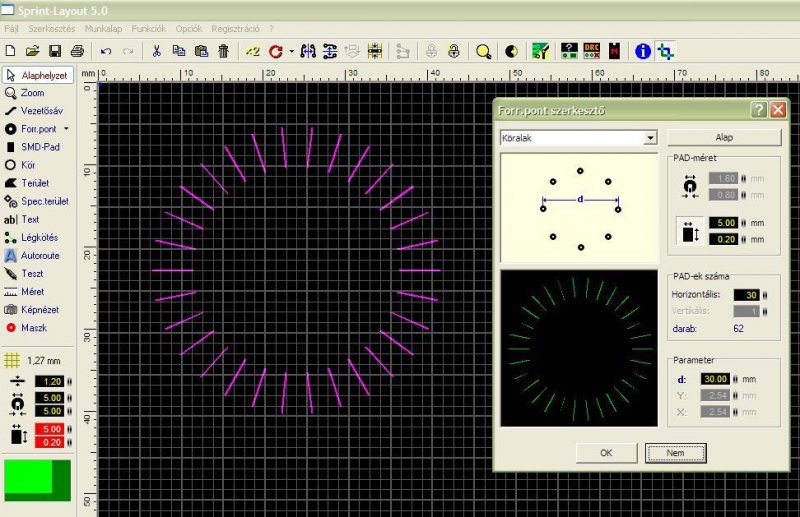This screenshot has width=800, height=517.
Task: Click the diameter d: 30.00 field
Action: click(x=715, y=379)
